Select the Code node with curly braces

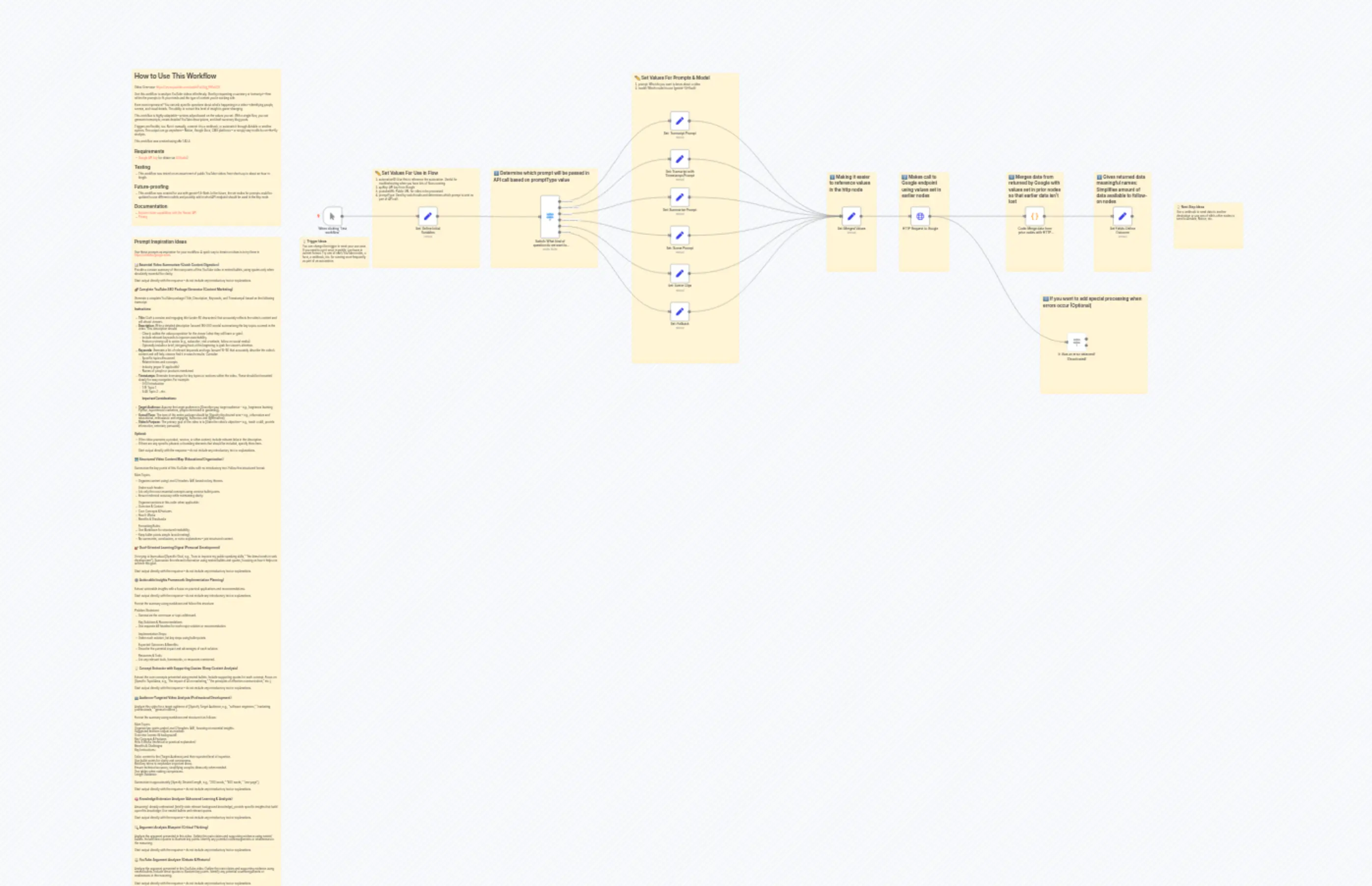[x=1034, y=216]
